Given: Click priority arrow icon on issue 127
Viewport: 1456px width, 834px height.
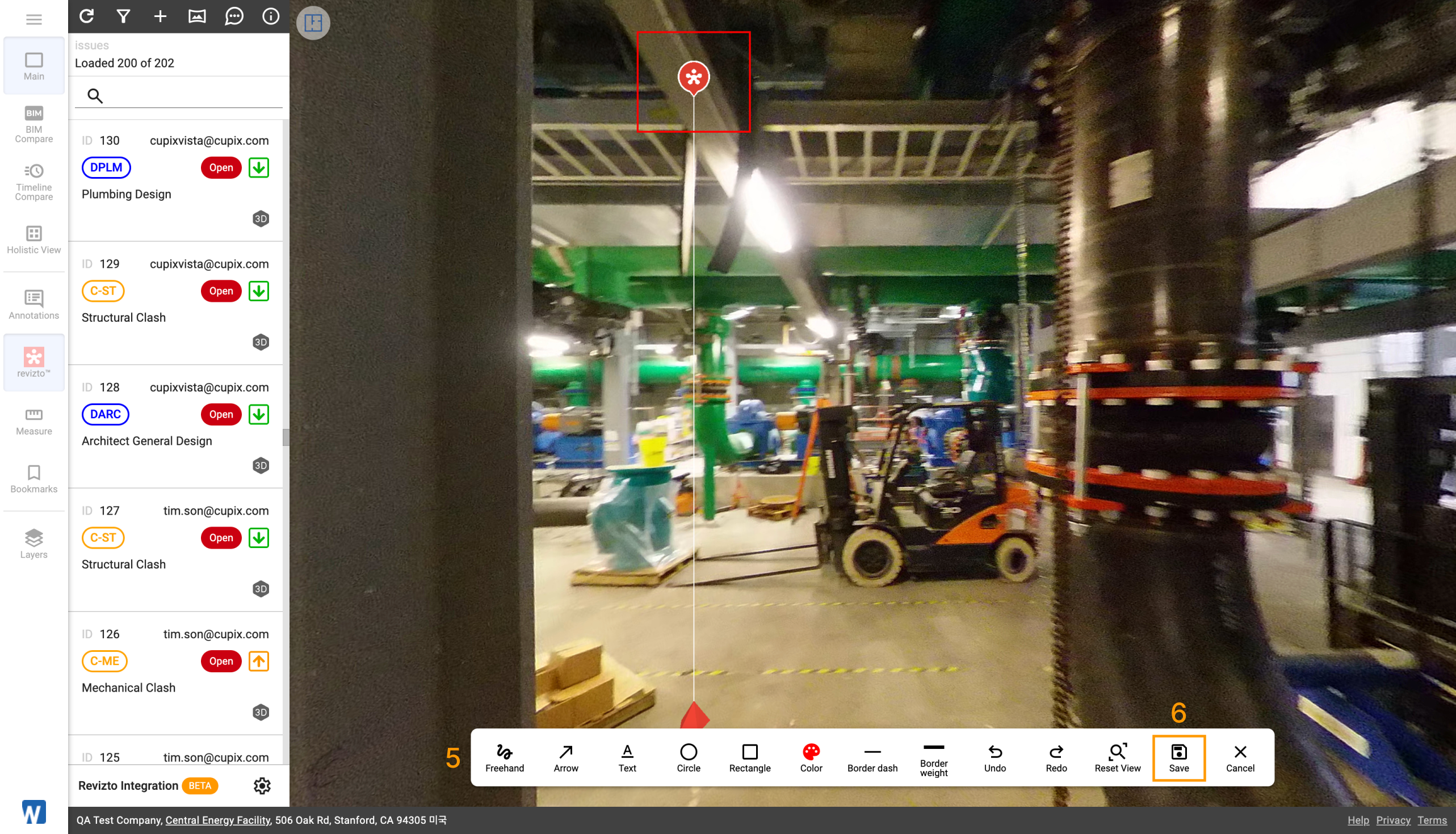Looking at the screenshot, I should click(259, 538).
